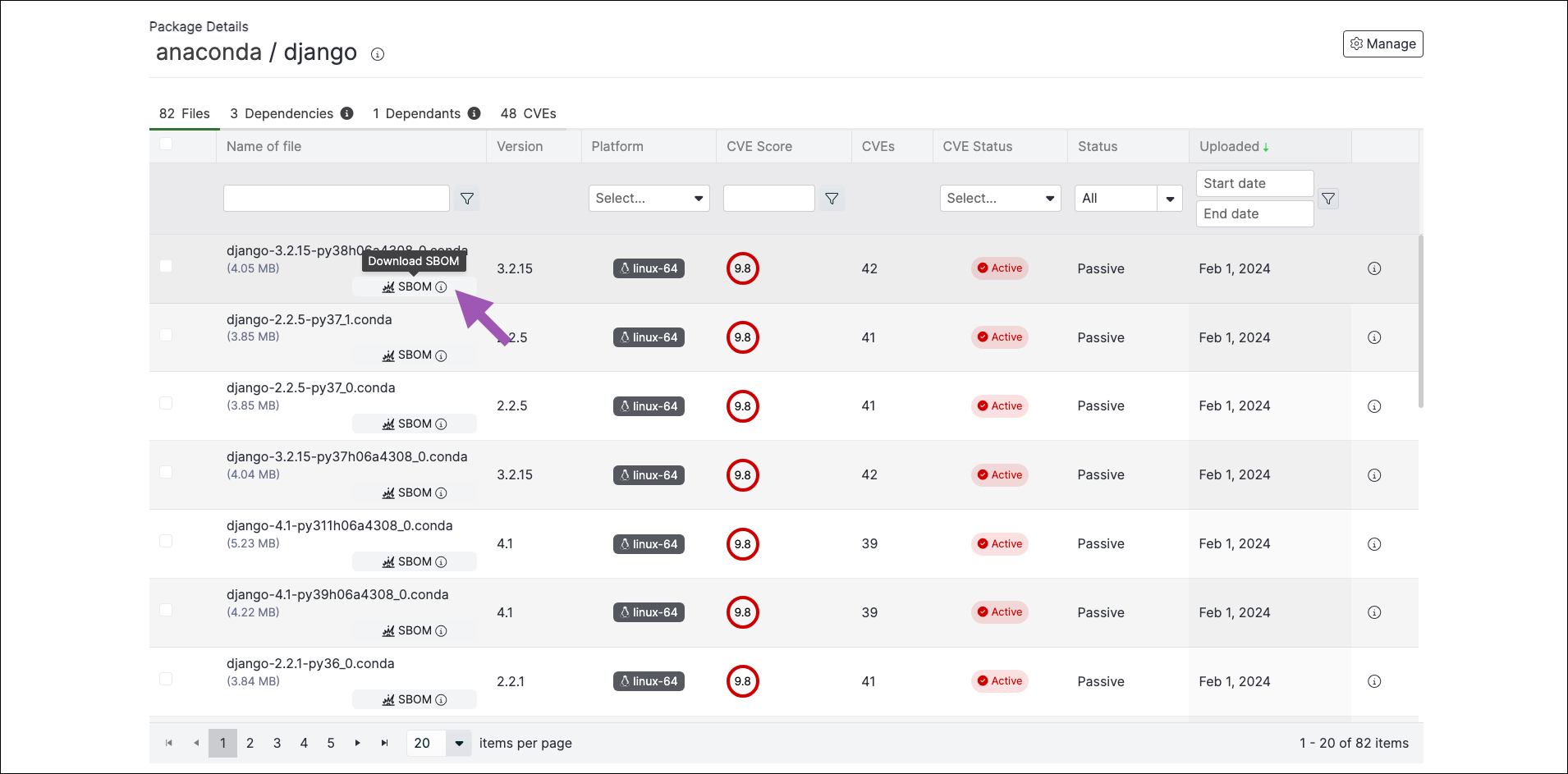The width and height of the screenshot is (1568, 774).
Task: Click the Name of file filter field
Action: [337, 198]
